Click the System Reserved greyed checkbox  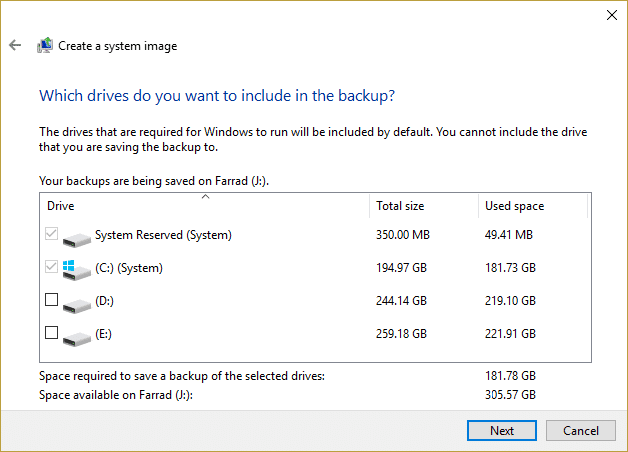(51, 233)
